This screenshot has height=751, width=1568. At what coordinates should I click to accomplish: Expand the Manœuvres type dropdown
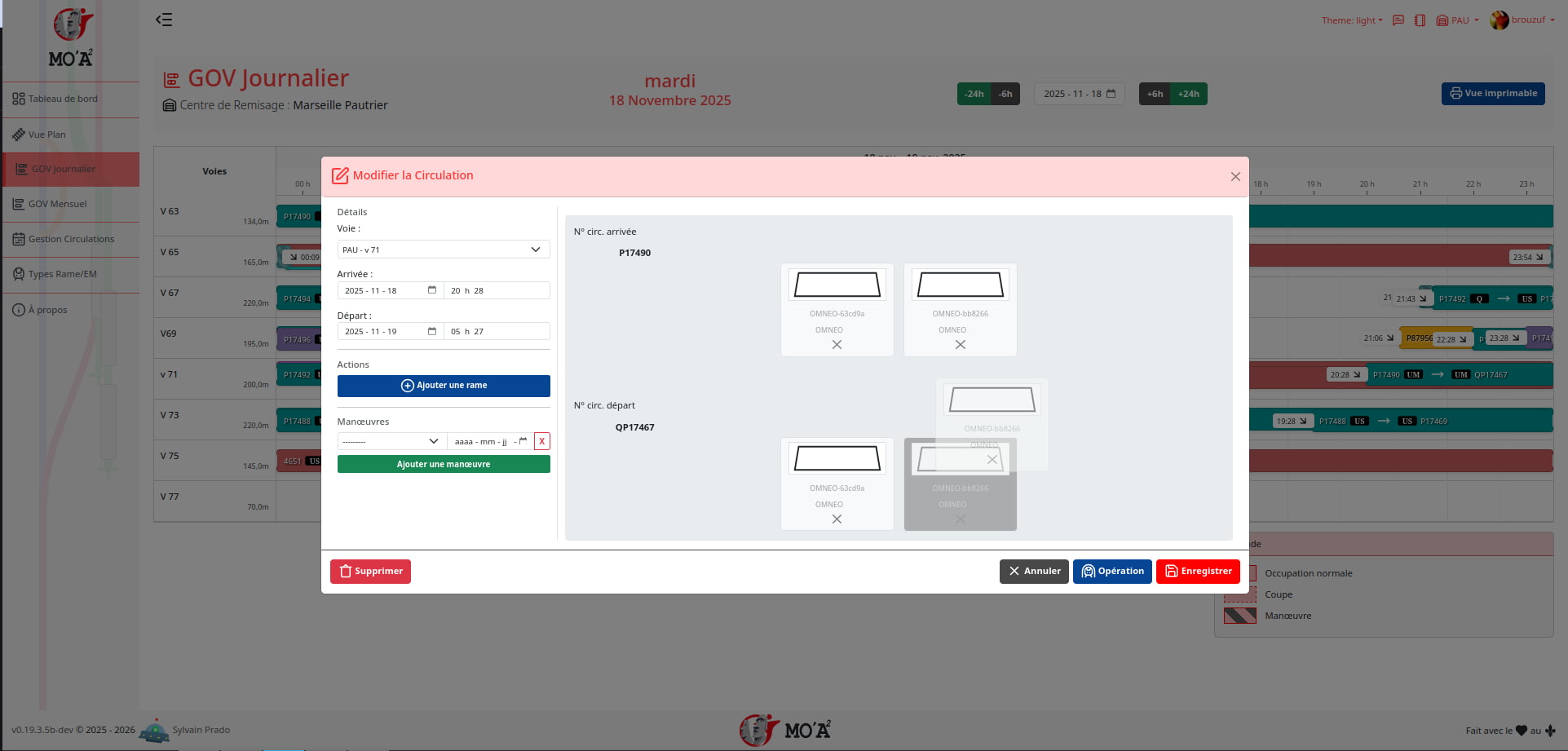point(391,441)
